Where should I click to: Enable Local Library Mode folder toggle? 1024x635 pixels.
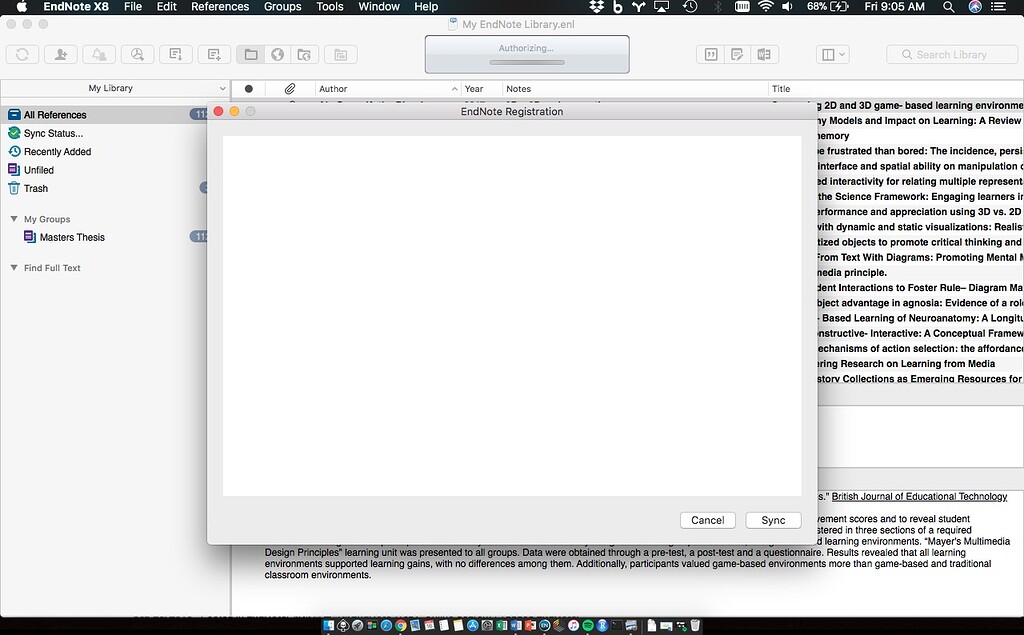pos(251,55)
